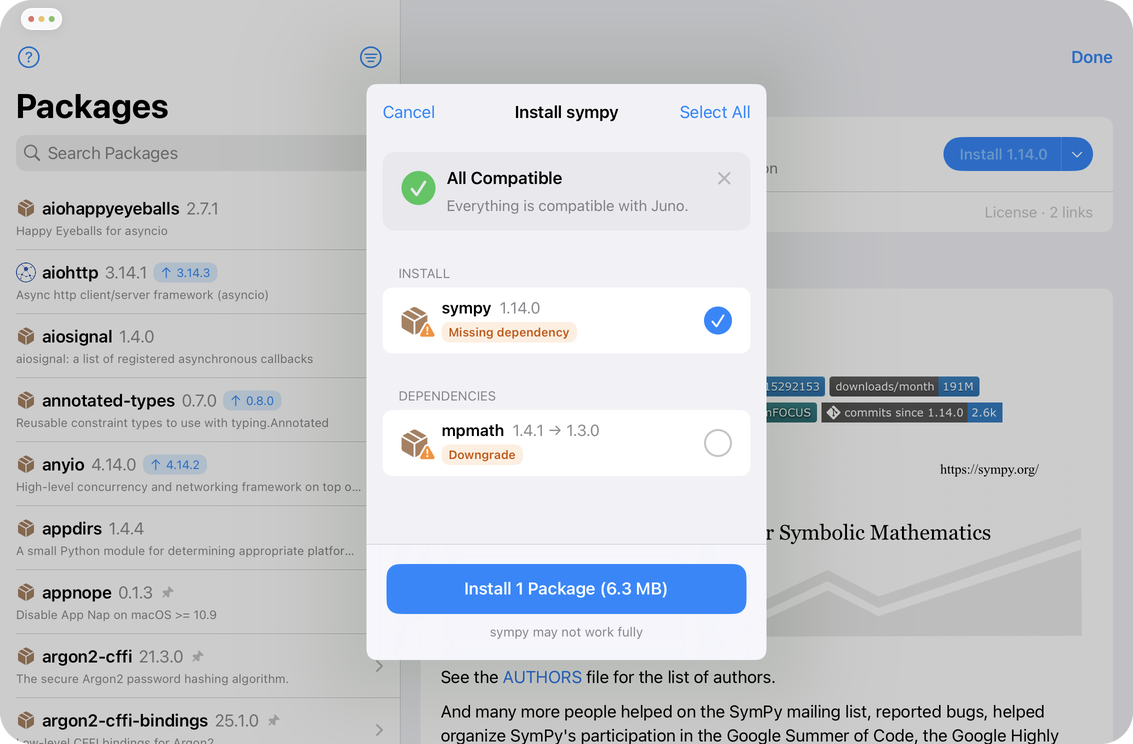Click the https://sympy.org/ text
The height and width of the screenshot is (744, 1133).
989,470
